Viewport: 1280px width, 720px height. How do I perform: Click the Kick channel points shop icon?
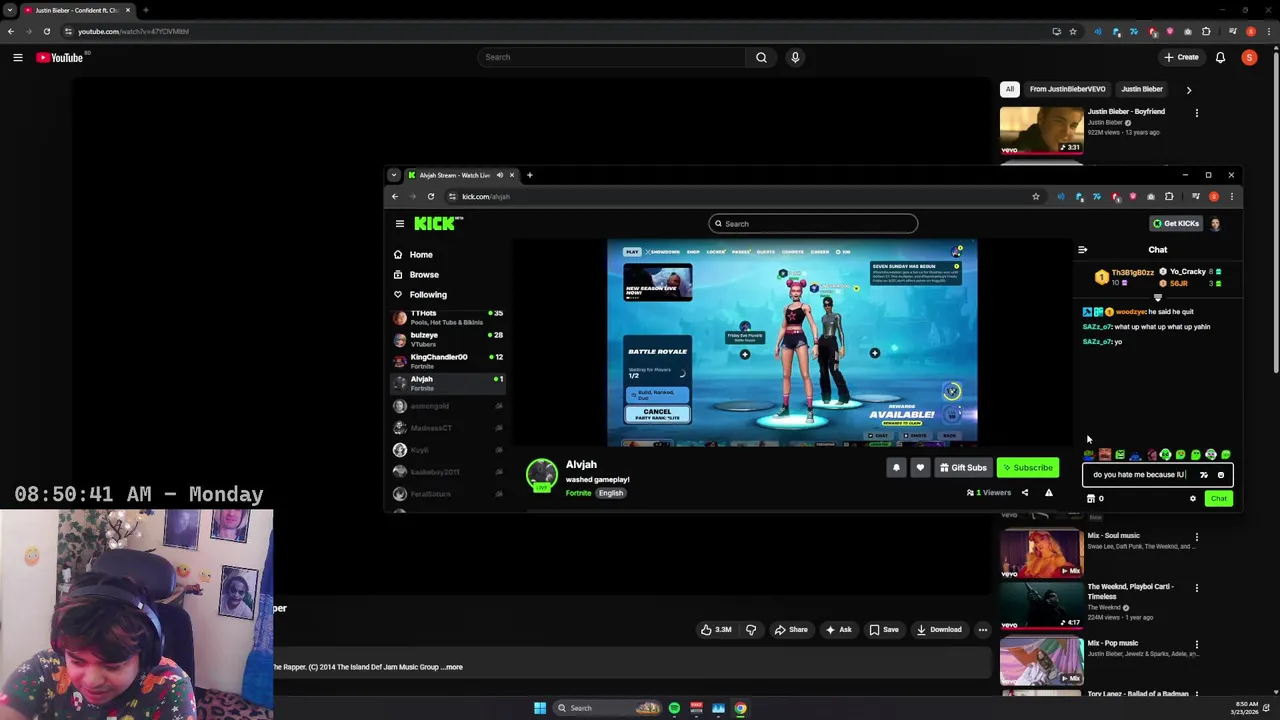1091,498
